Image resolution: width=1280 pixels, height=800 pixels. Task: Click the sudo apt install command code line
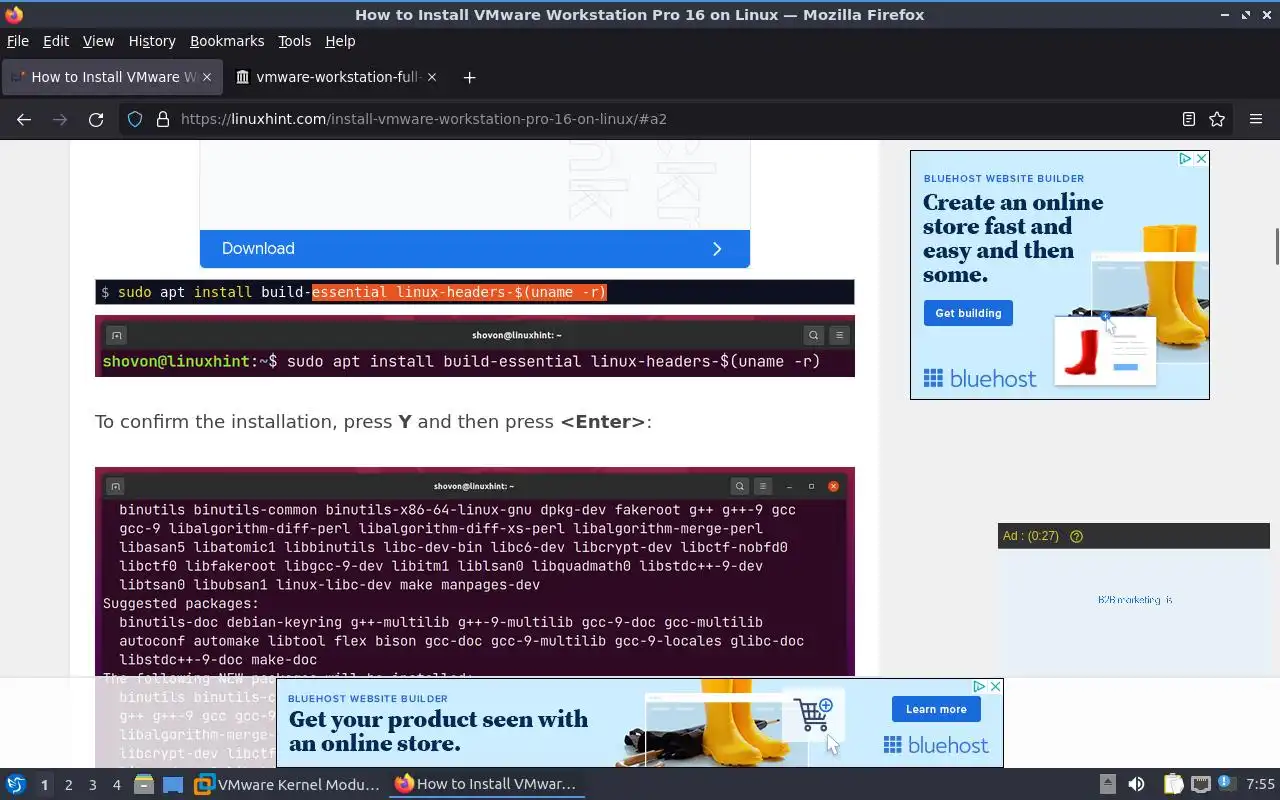point(475,292)
